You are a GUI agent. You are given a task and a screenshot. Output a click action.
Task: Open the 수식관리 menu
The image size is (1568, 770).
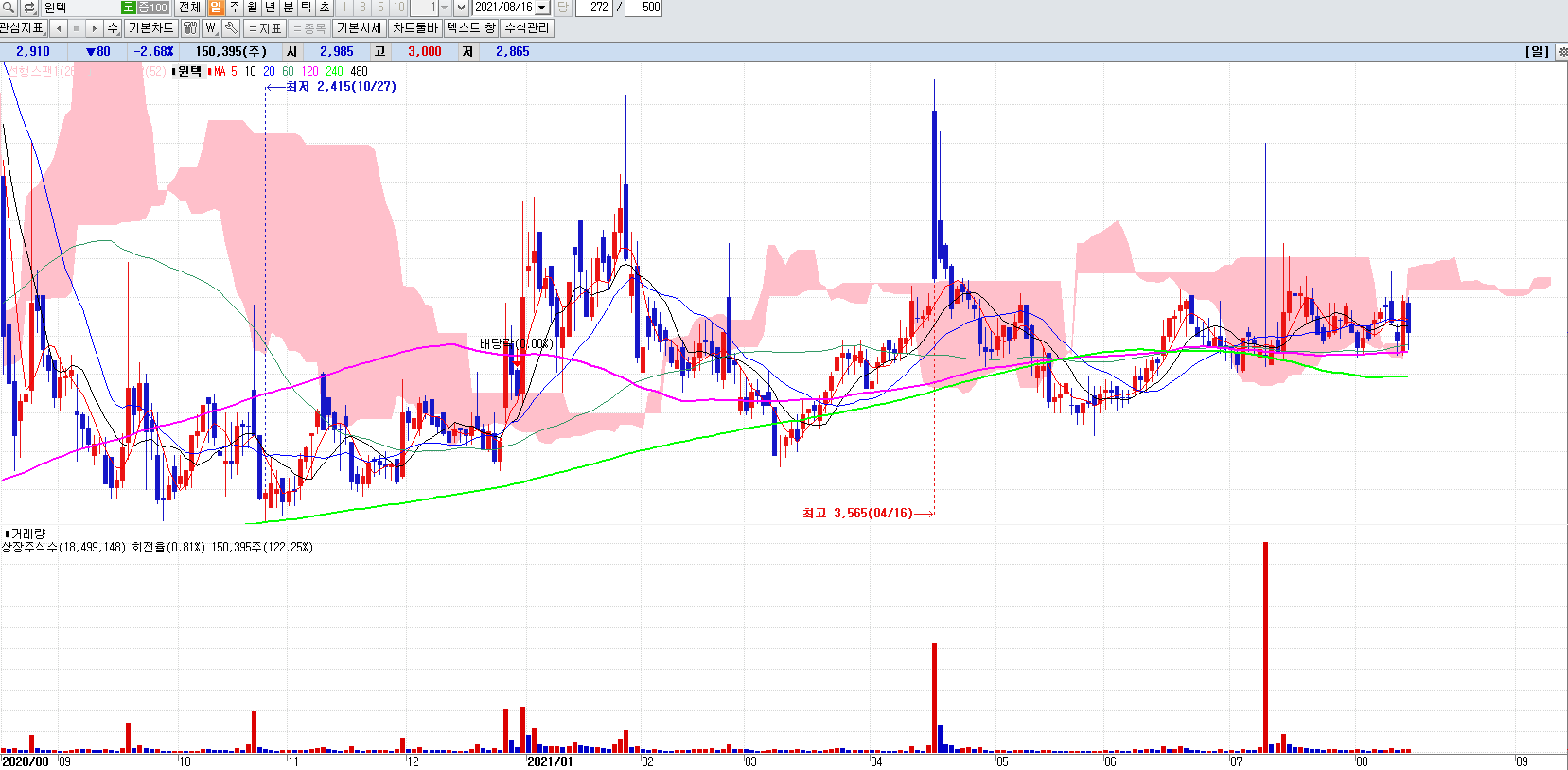(526, 28)
